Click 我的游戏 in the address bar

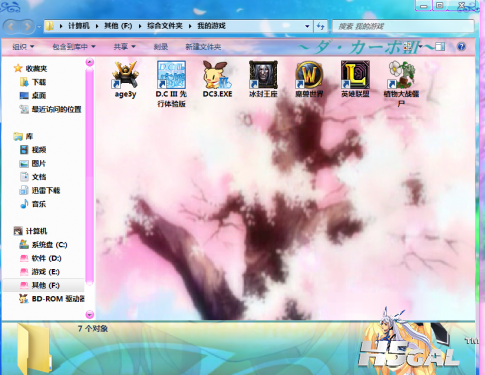211,26
